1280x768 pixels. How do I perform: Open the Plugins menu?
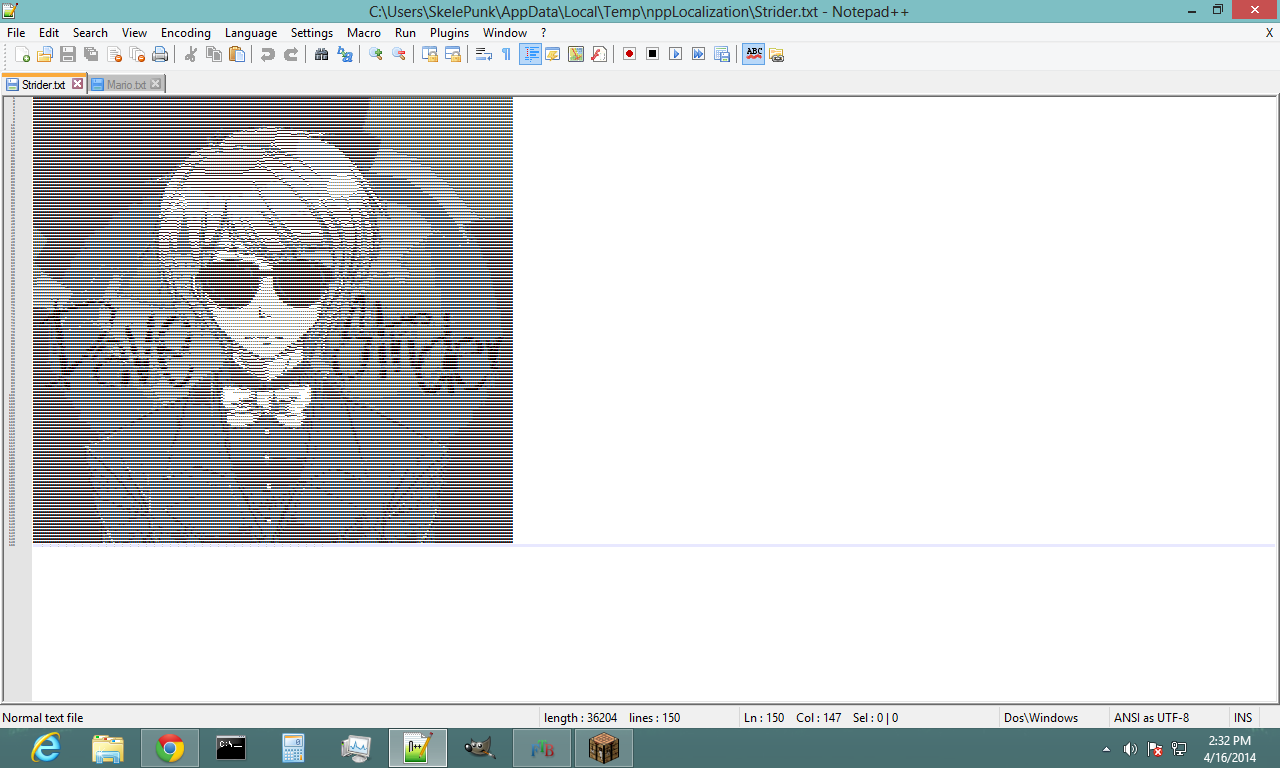(x=449, y=33)
